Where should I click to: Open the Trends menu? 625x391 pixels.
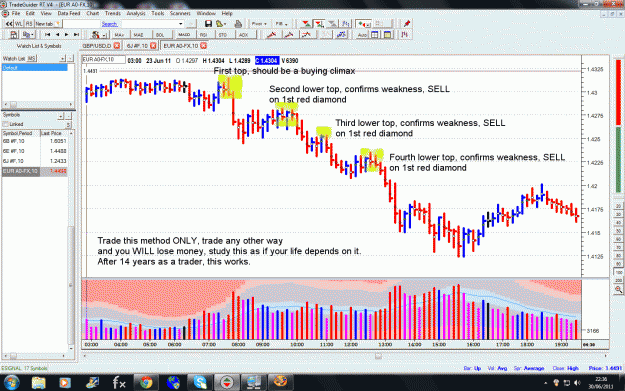pos(112,13)
